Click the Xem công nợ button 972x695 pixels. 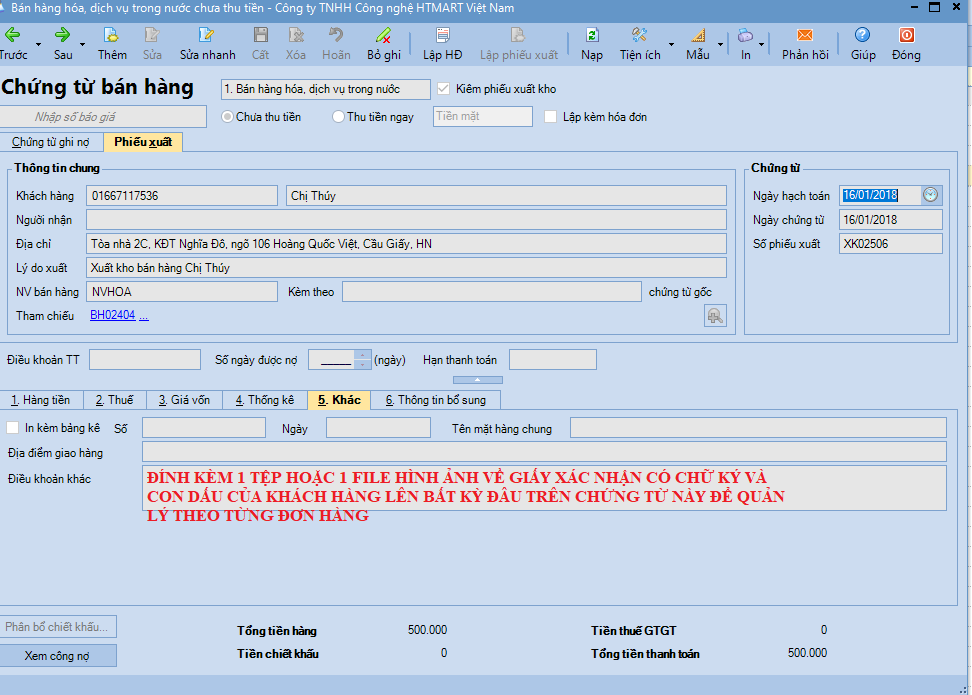pyautogui.click(x=57, y=655)
